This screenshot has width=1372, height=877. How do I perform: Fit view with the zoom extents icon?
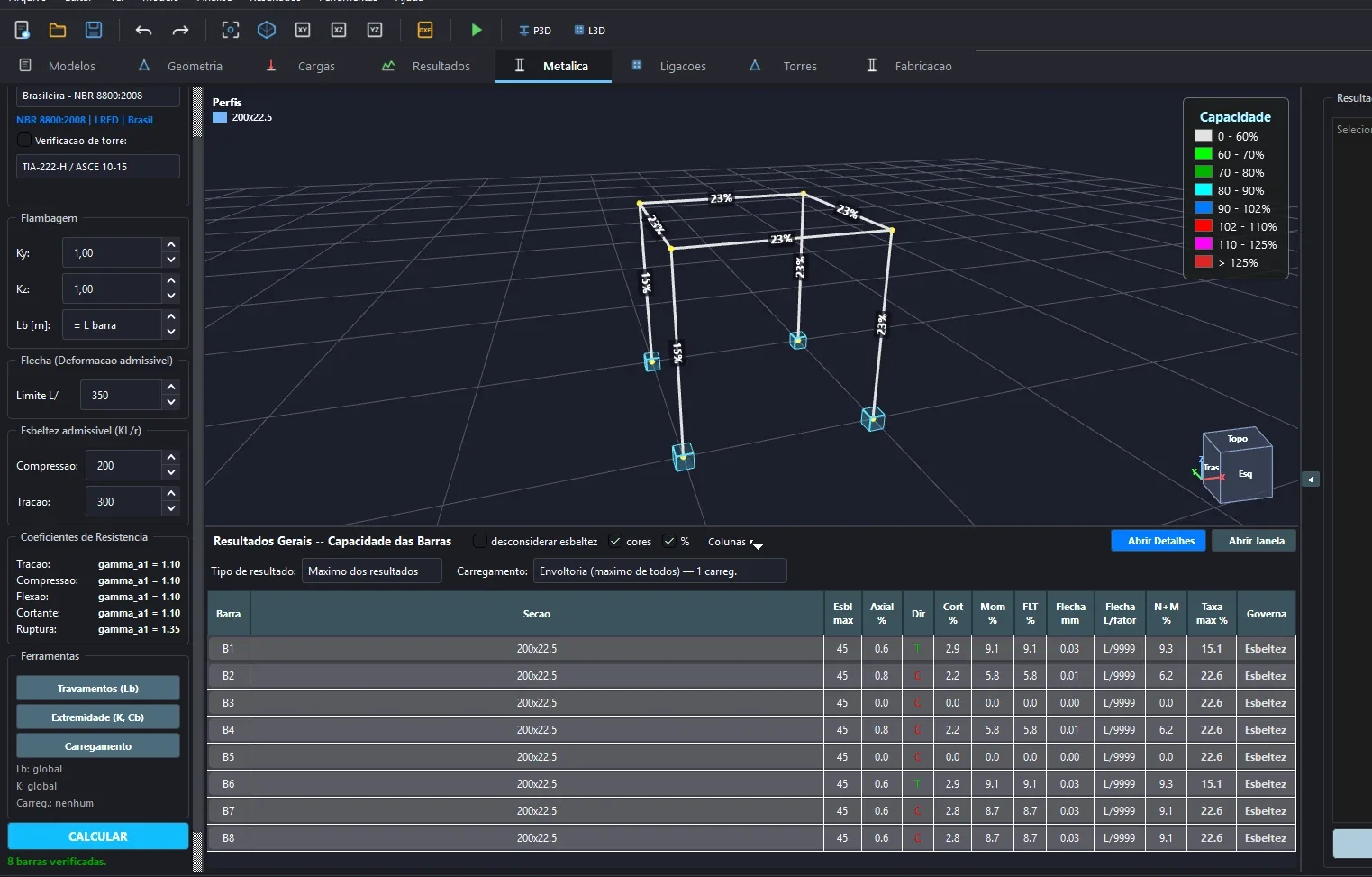[231, 30]
